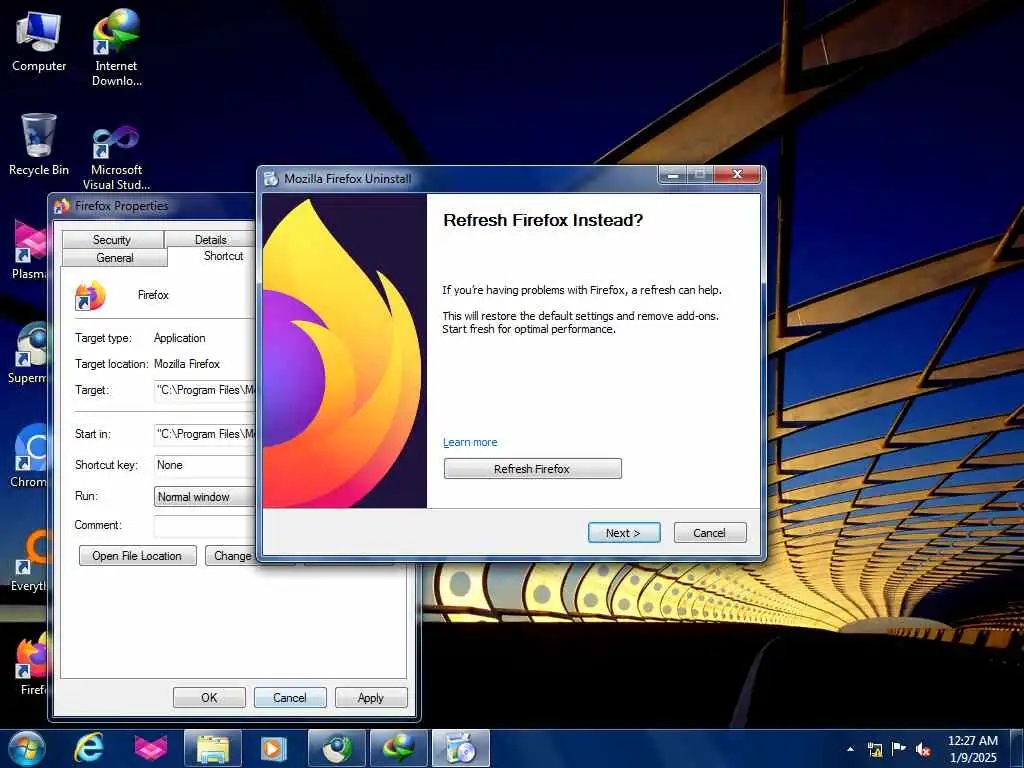Switch to the Security tab in Firefox Properties
Screen dimensions: 1024x768
coord(112,240)
